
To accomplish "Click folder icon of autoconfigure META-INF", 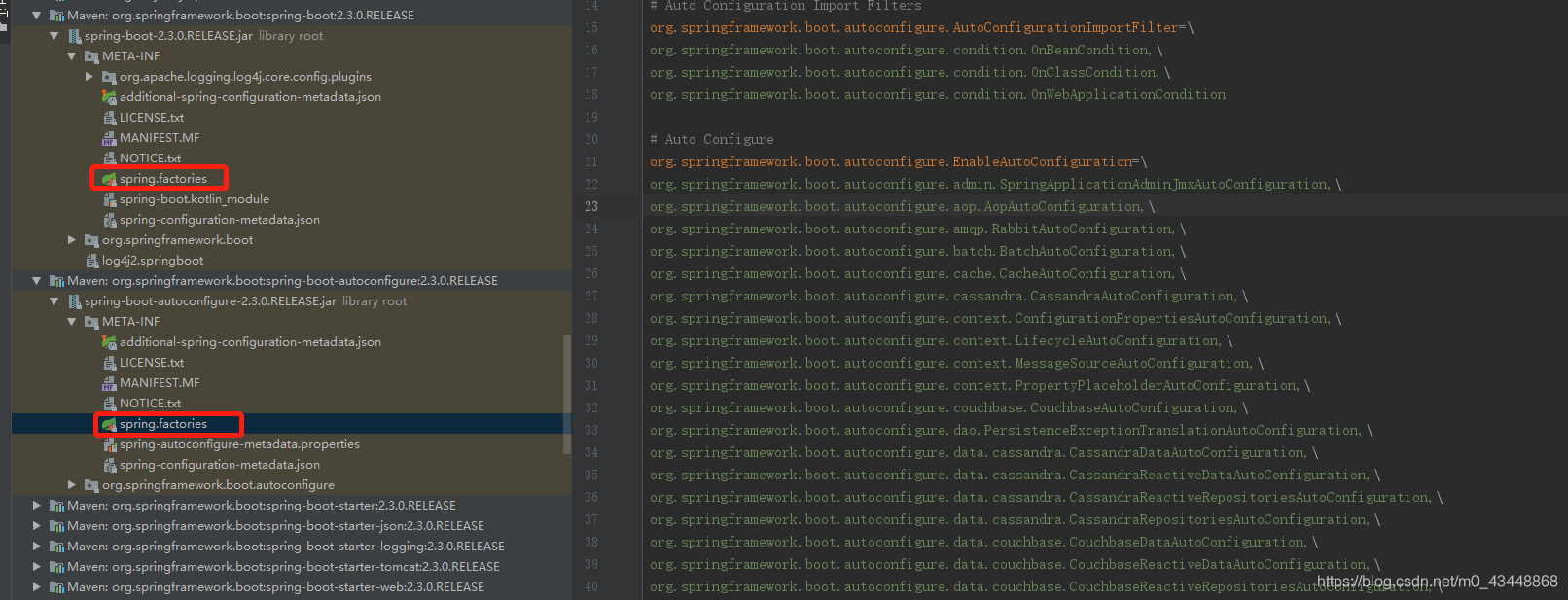I will point(91,322).
